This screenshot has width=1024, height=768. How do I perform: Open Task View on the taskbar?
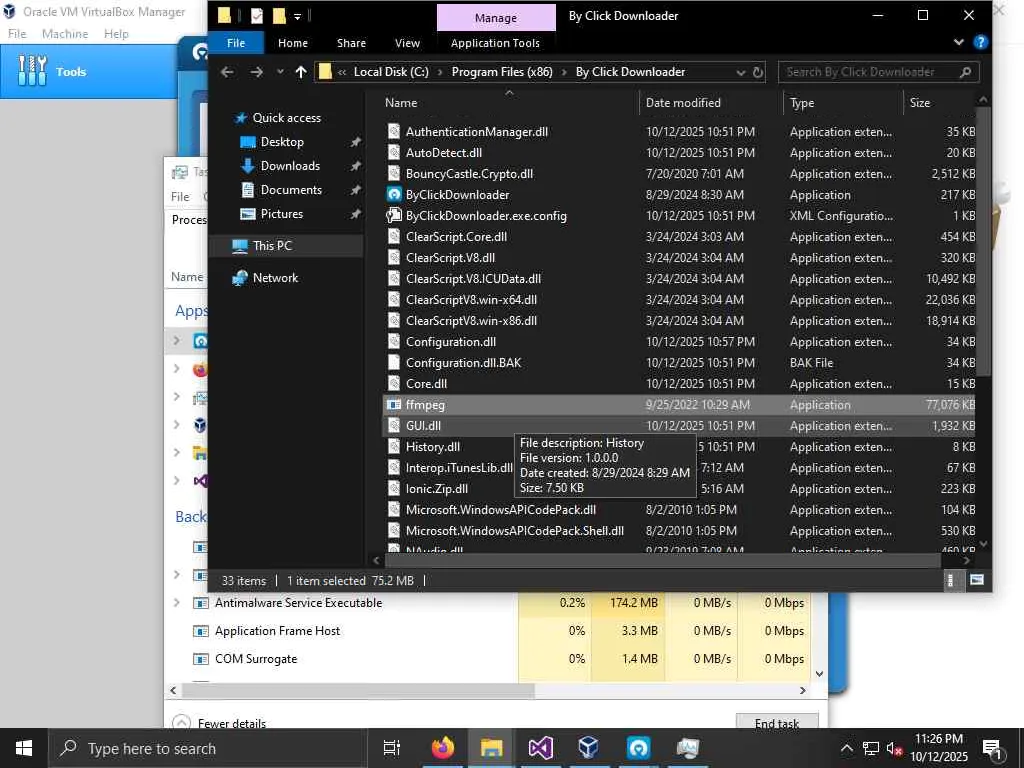(x=392, y=748)
